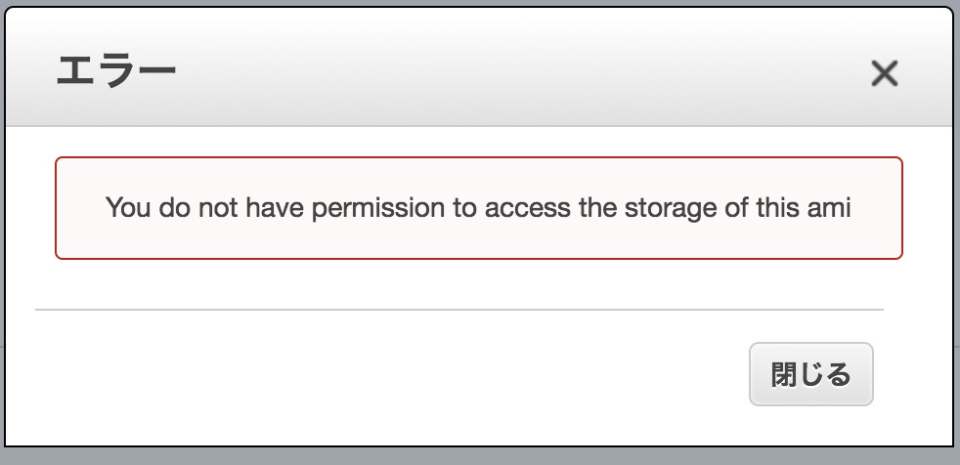This screenshot has height=465, width=960.
Task: Click the word "have" in the alert text
Action: [265, 209]
